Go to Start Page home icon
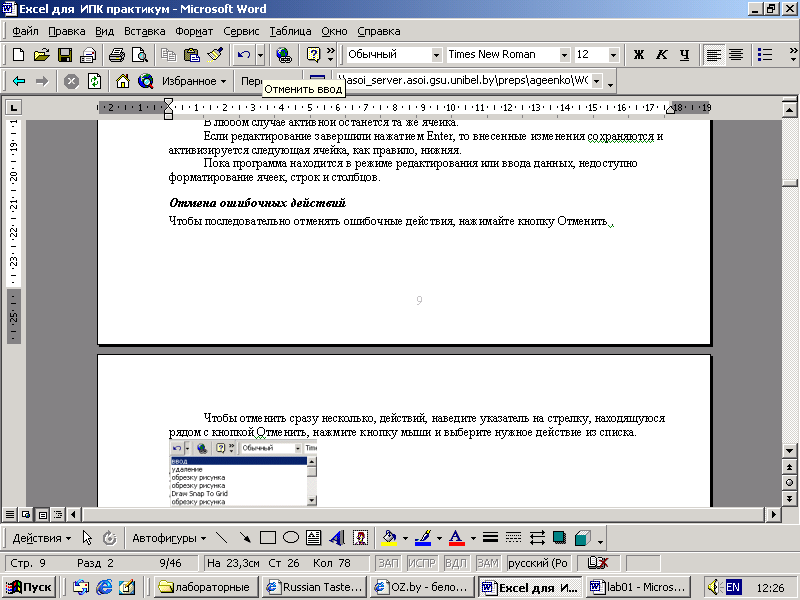Image resolution: width=800 pixels, height=600 pixels. click(122, 81)
